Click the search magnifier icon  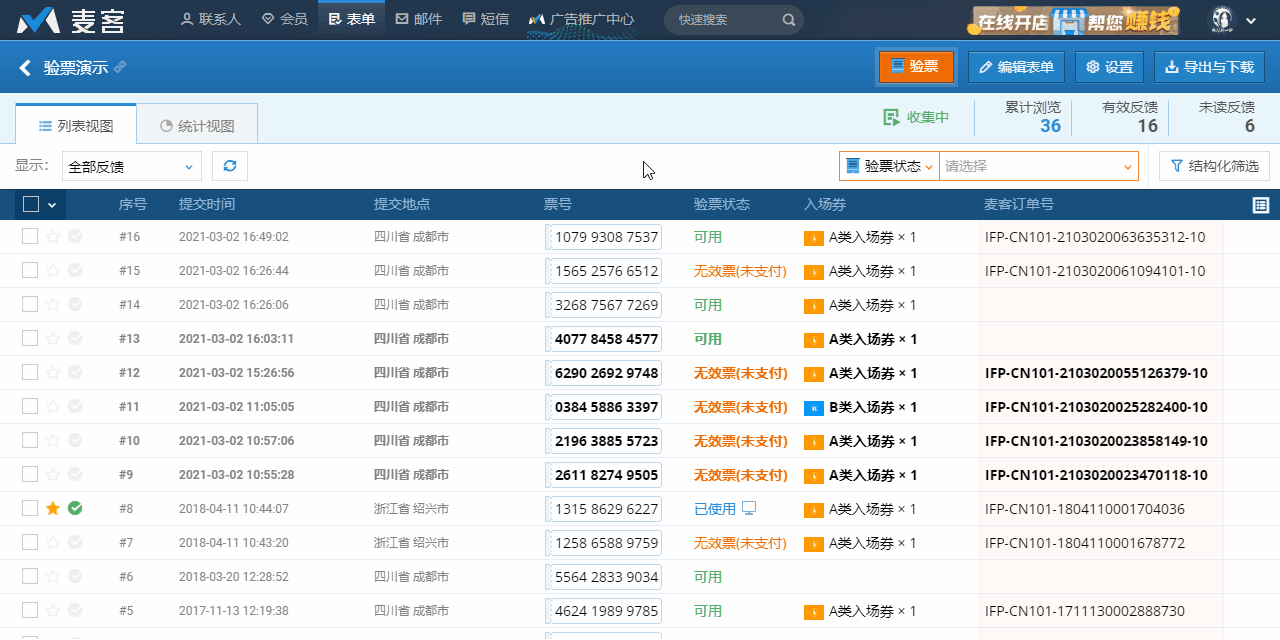coord(788,19)
